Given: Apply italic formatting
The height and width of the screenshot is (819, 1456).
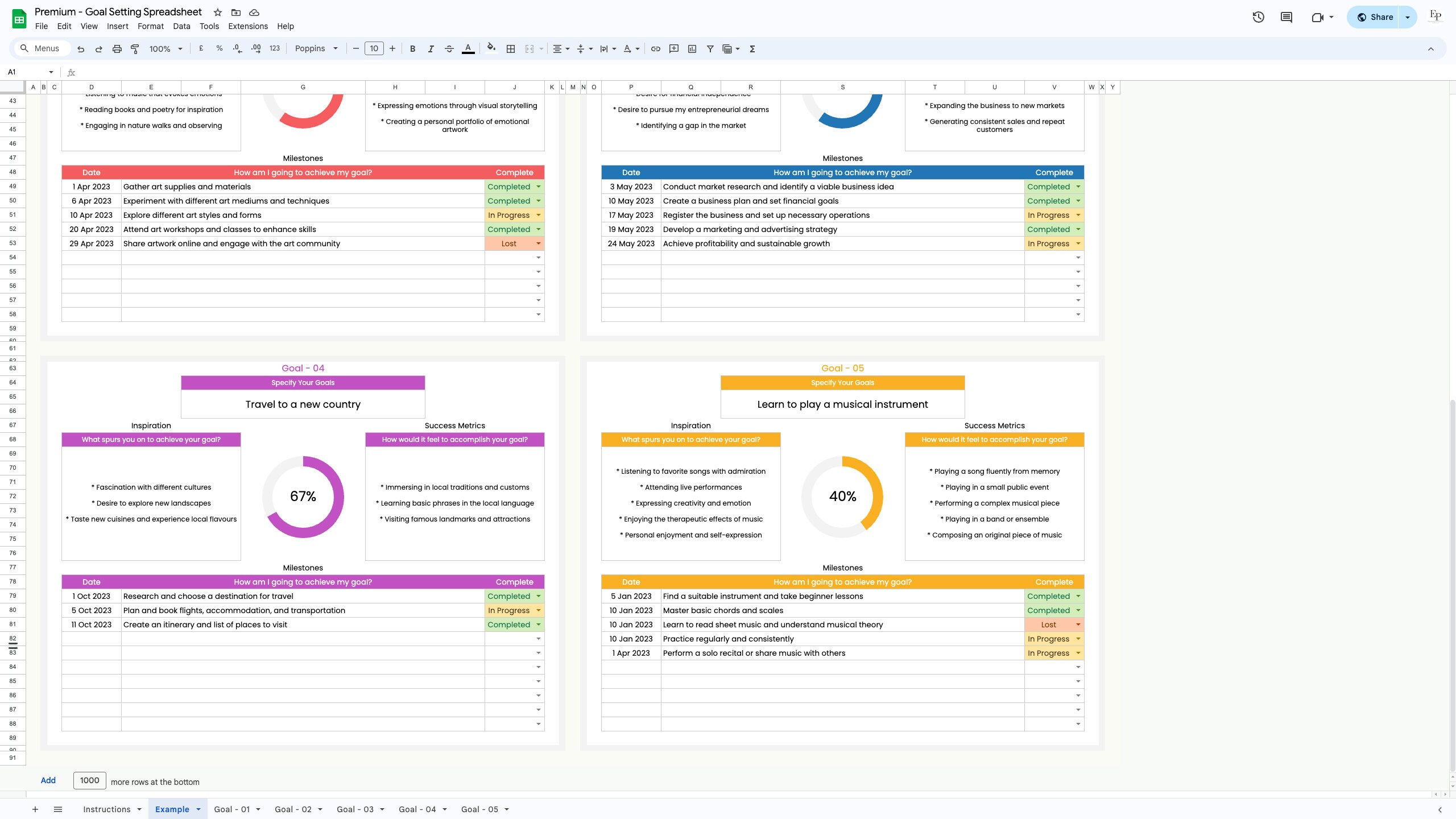Looking at the screenshot, I should 431,48.
